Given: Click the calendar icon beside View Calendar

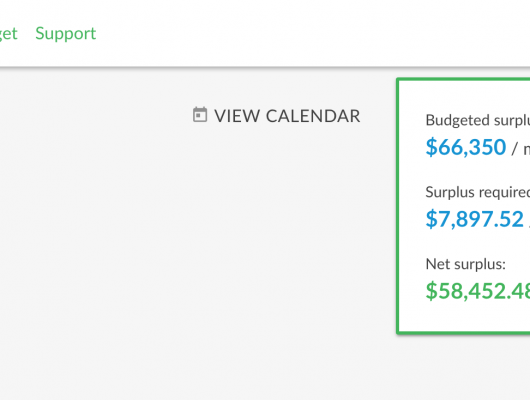Looking at the screenshot, I should tap(200, 115).
